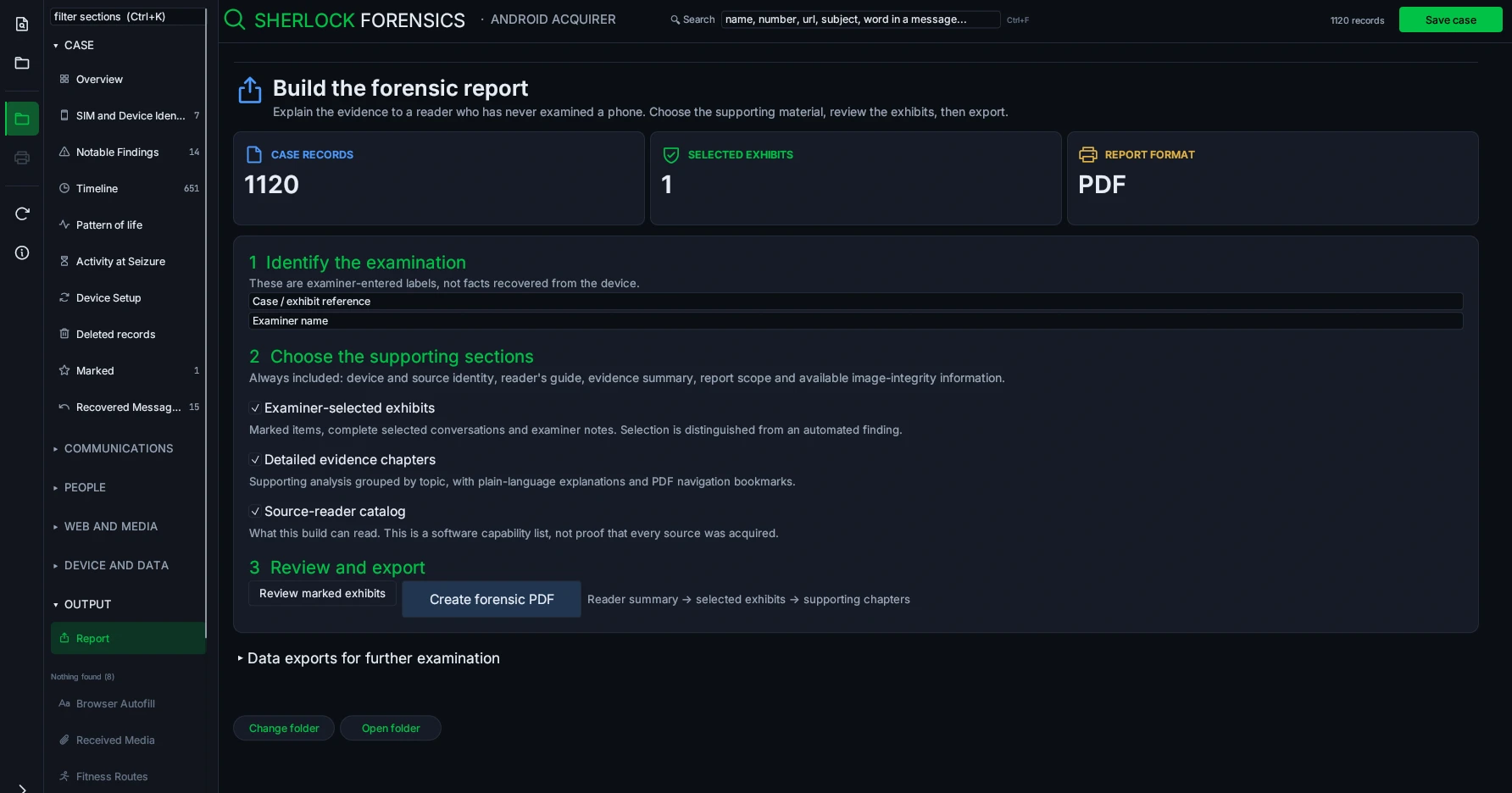Click the printer icon in left rail
The image size is (1512, 793).
22,158
